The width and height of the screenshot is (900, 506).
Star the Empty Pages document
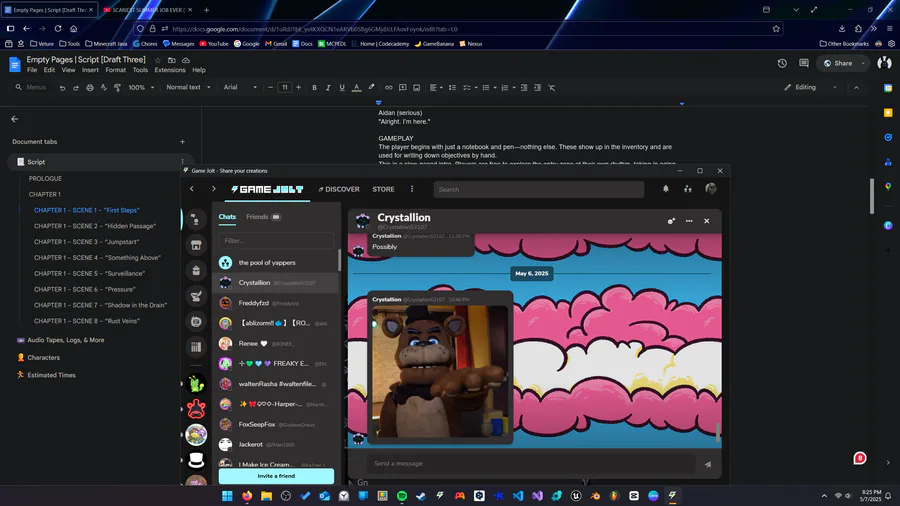[x=158, y=60]
